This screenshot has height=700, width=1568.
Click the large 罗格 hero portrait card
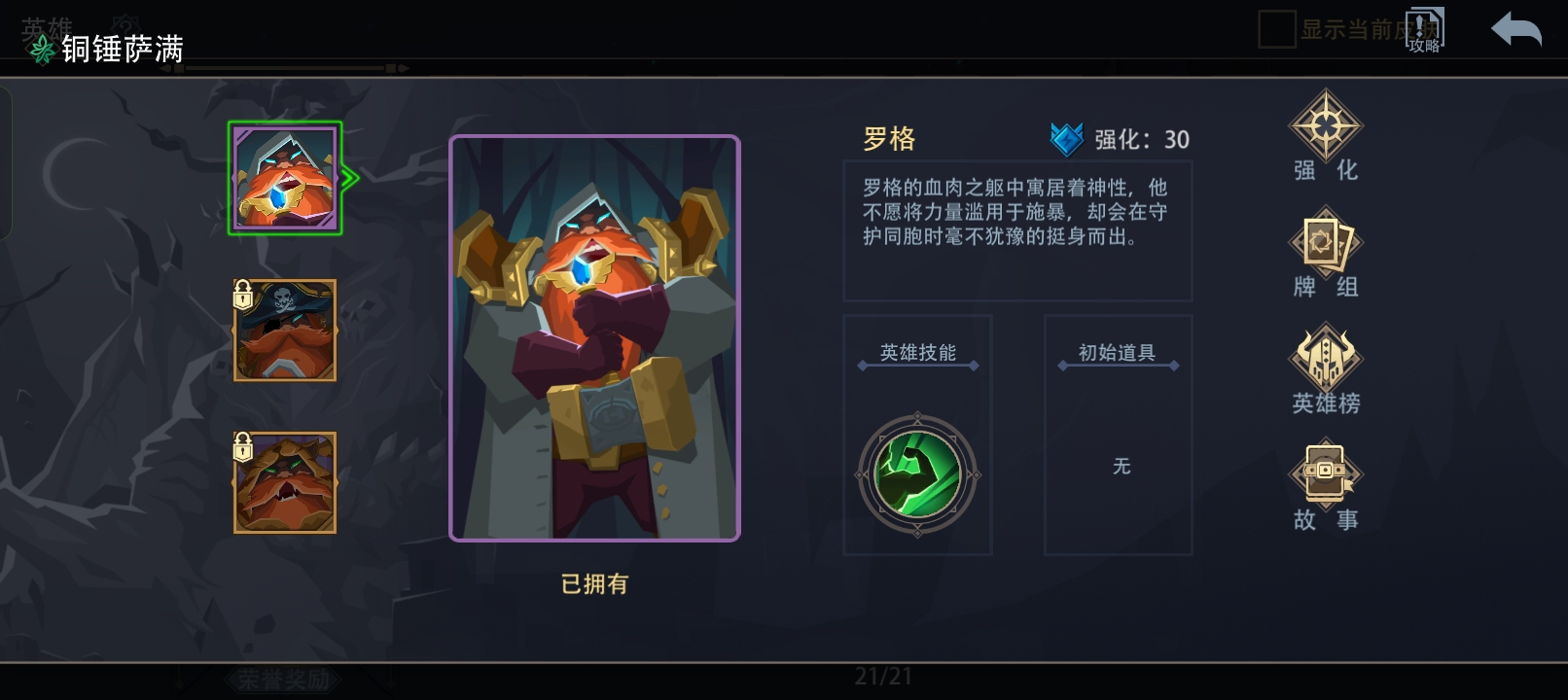coord(594,338)
